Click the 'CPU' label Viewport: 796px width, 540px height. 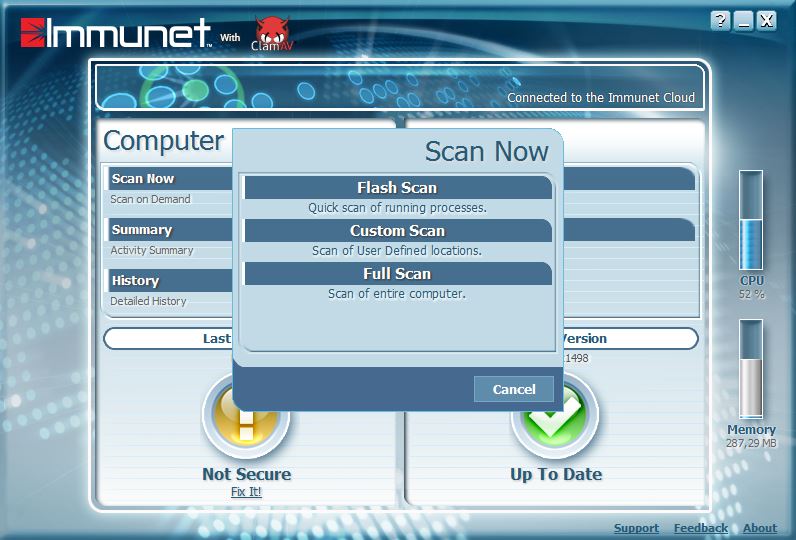click(752, 281)
